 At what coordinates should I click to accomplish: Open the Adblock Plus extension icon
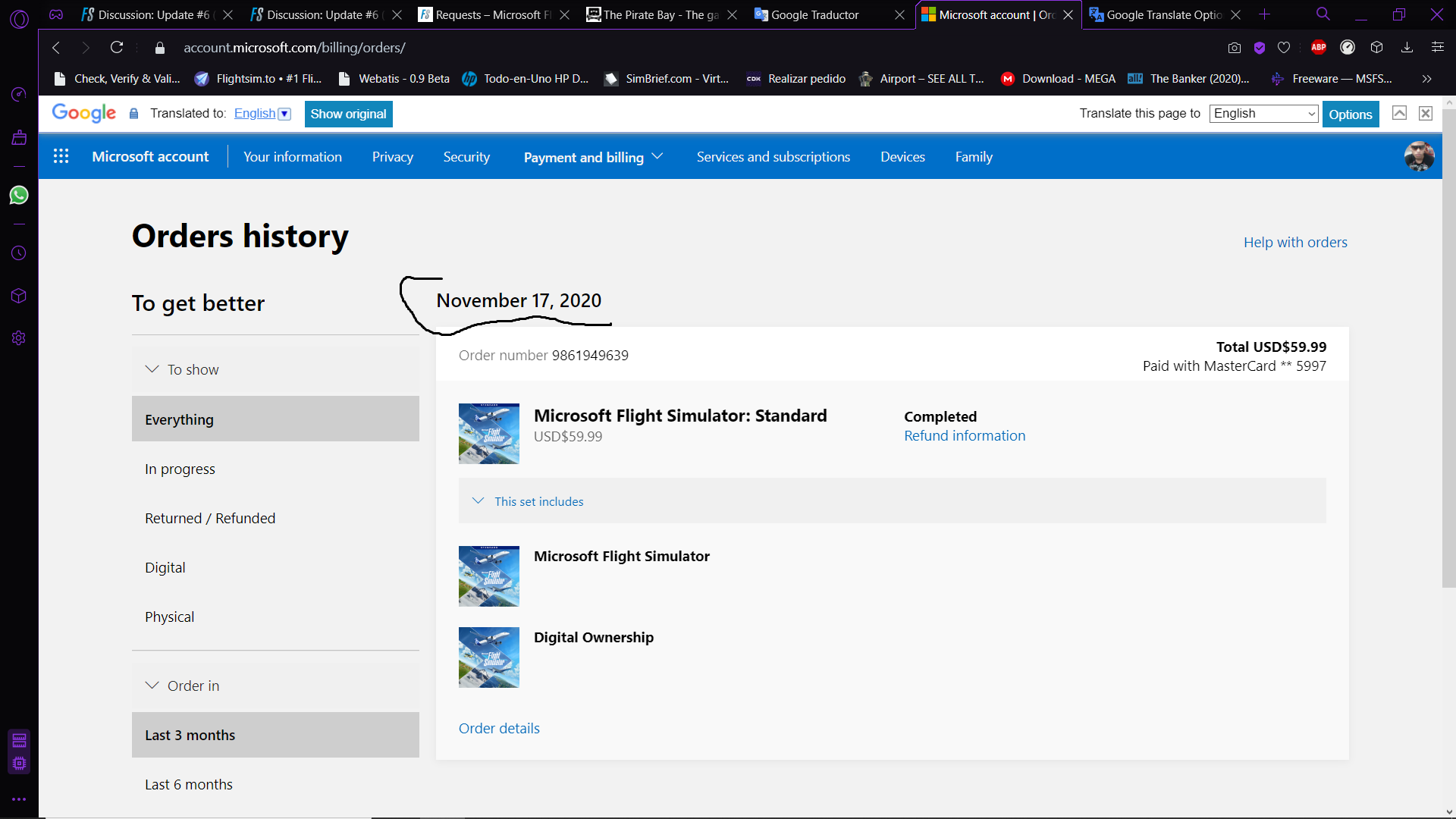point(1319,47)
